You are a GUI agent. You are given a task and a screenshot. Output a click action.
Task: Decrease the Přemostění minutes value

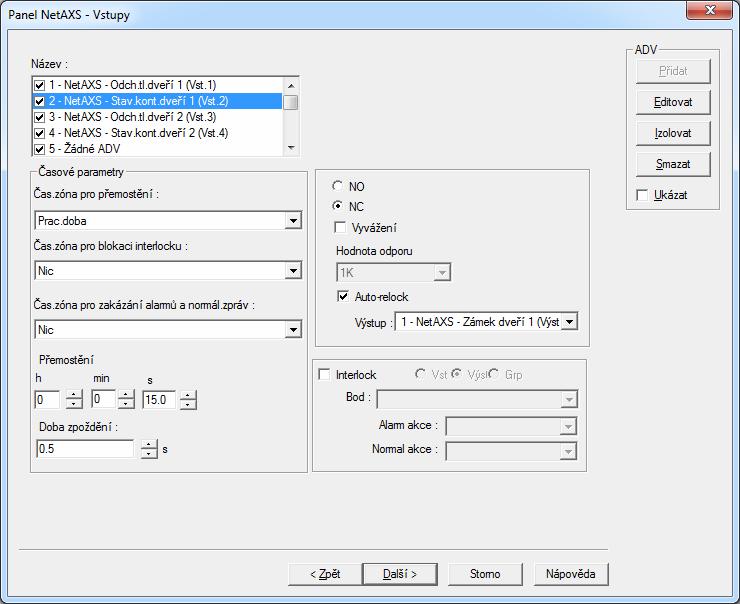click(x=126, y=404)
